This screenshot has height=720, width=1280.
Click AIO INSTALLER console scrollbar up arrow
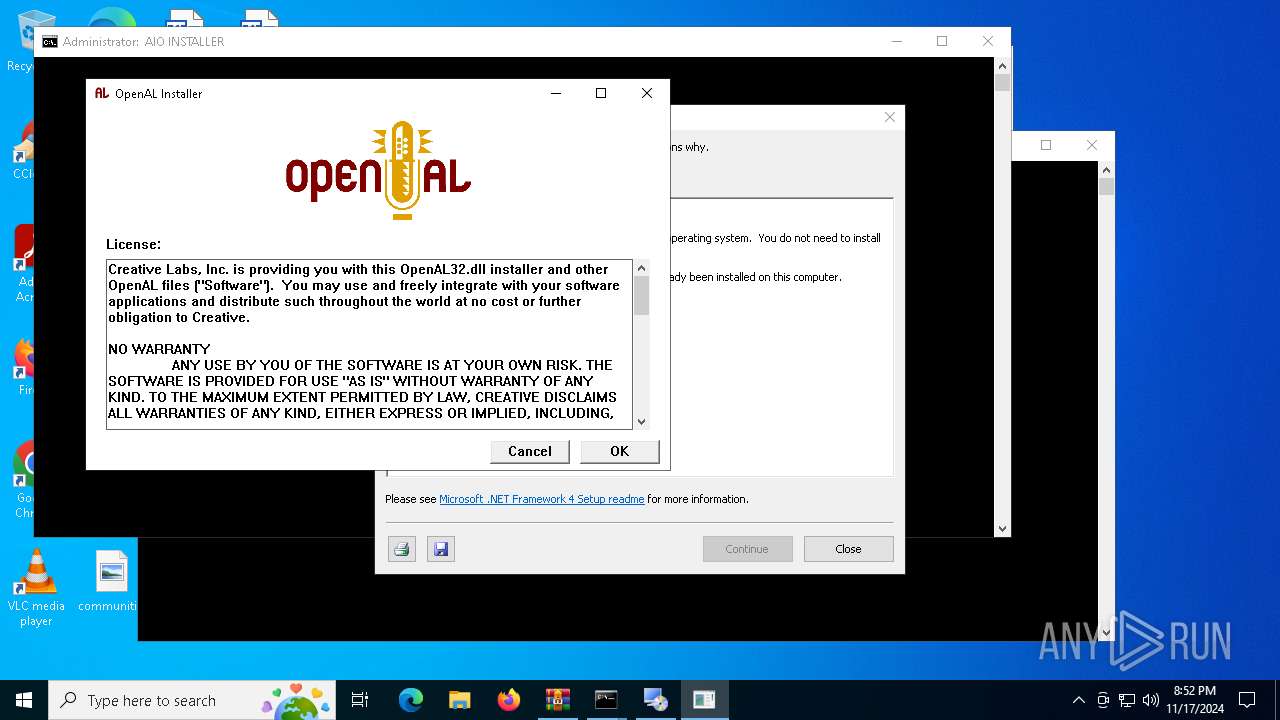[x=1002, y=66]
